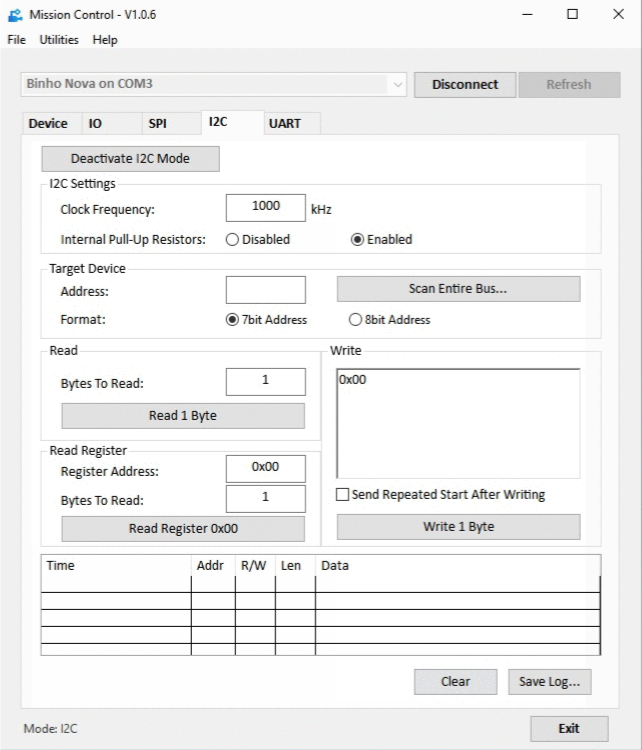Expand the Binho Nova COM3 device dropdown
This screenshot has height=750, width=642.
click(x=398, y=85)
